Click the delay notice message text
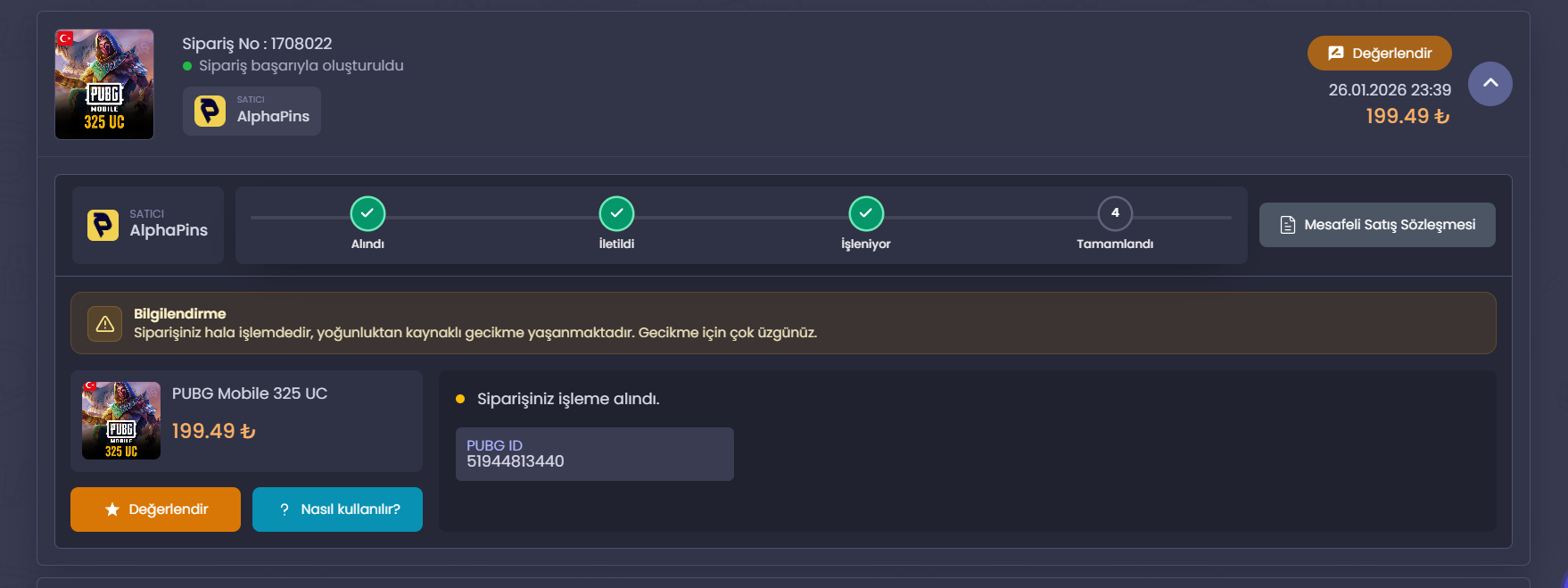This screenshot has height=588, width=1568. (x=475, y=333)
